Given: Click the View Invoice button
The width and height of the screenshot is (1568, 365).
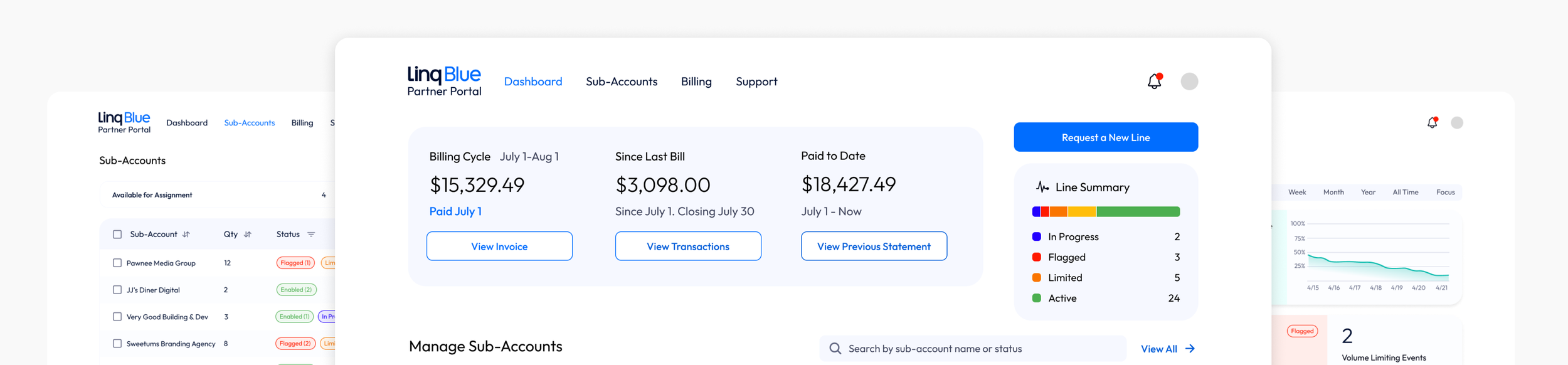Looking at the screenshot, I should pyautogui.click(x=499, y=246).
